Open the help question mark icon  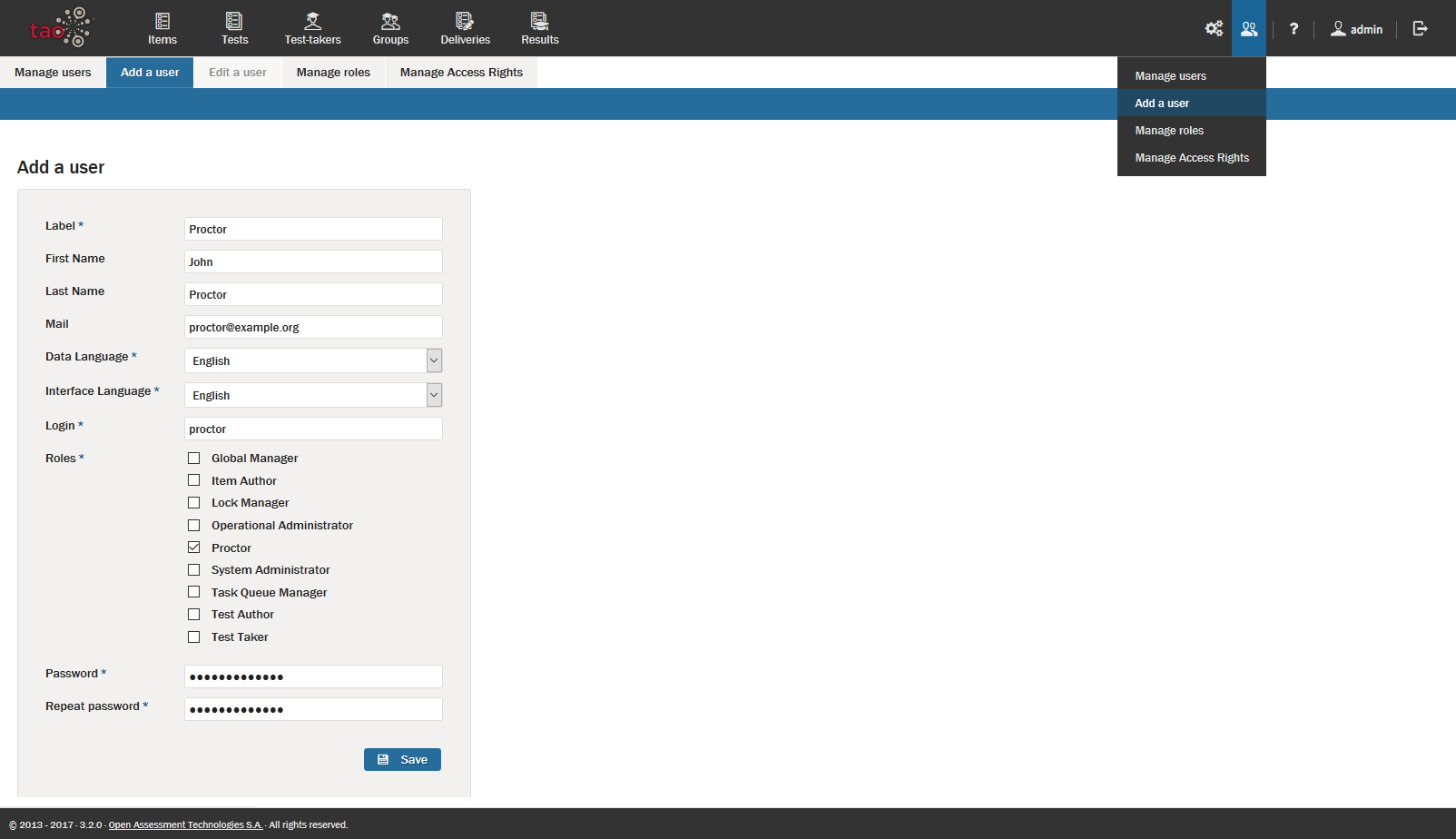click(1294, 29)
